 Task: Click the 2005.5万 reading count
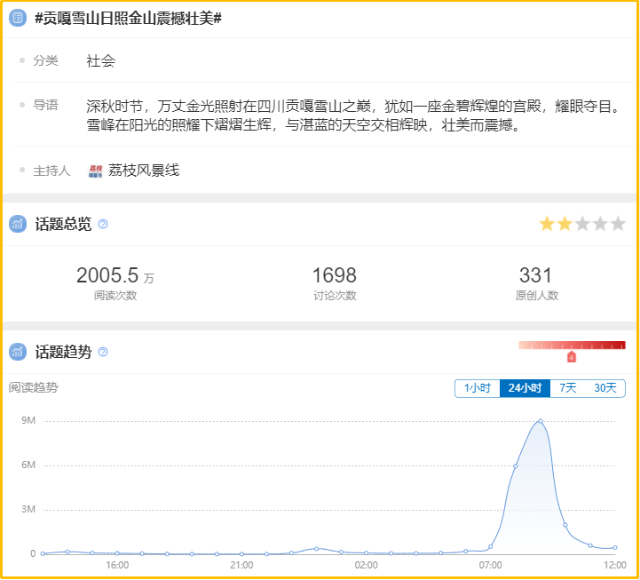click(115, 275)
